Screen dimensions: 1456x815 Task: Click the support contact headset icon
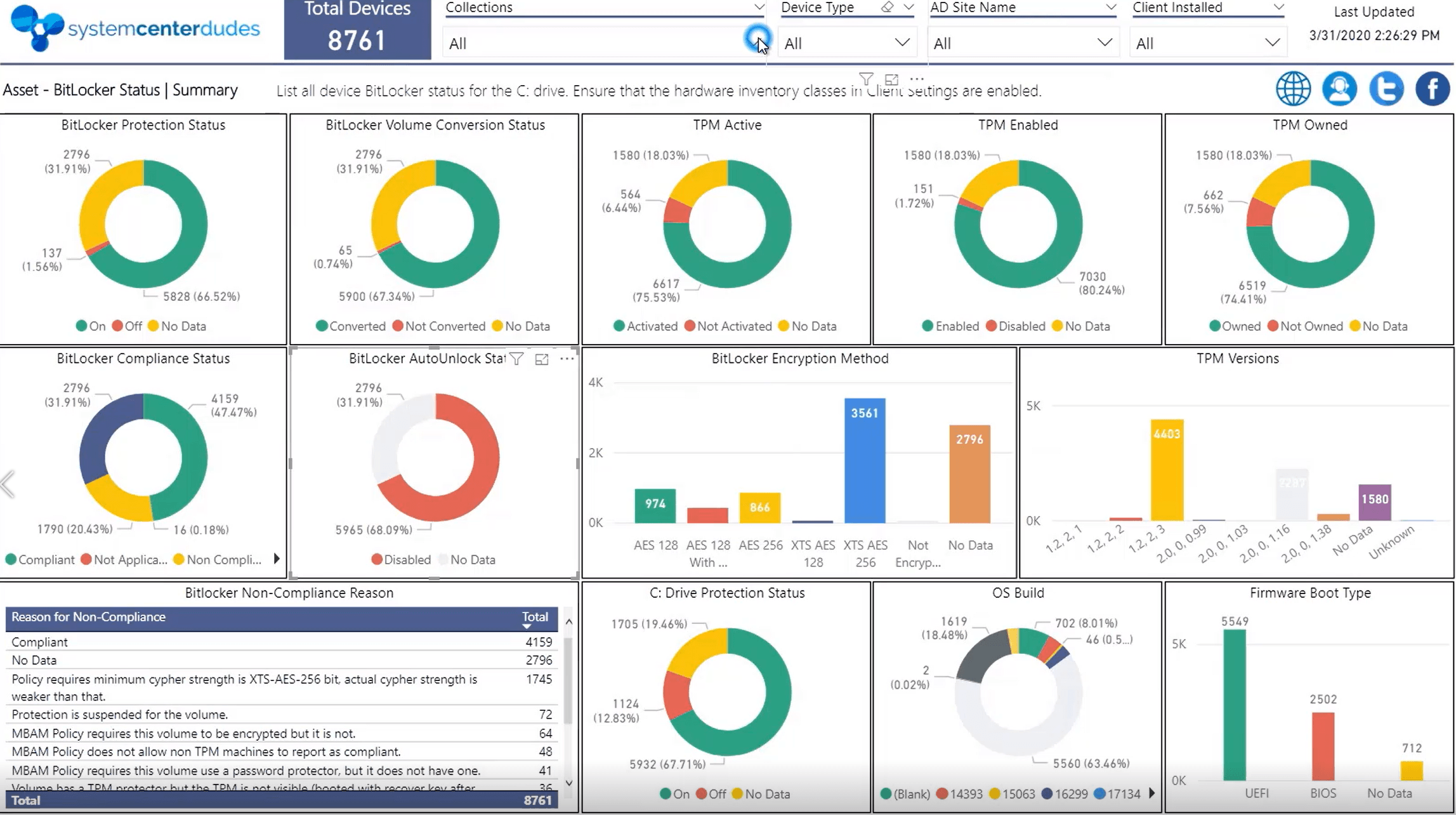pos(1339,88)
